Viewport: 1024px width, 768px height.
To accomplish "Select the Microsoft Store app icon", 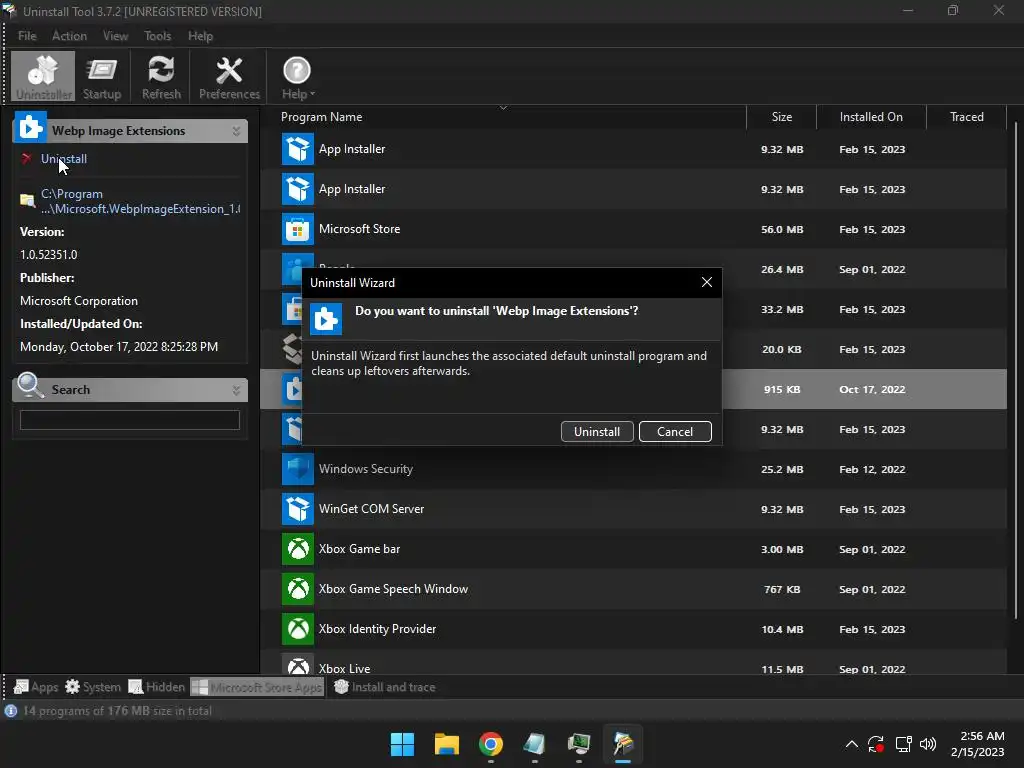I will [298, 229].
